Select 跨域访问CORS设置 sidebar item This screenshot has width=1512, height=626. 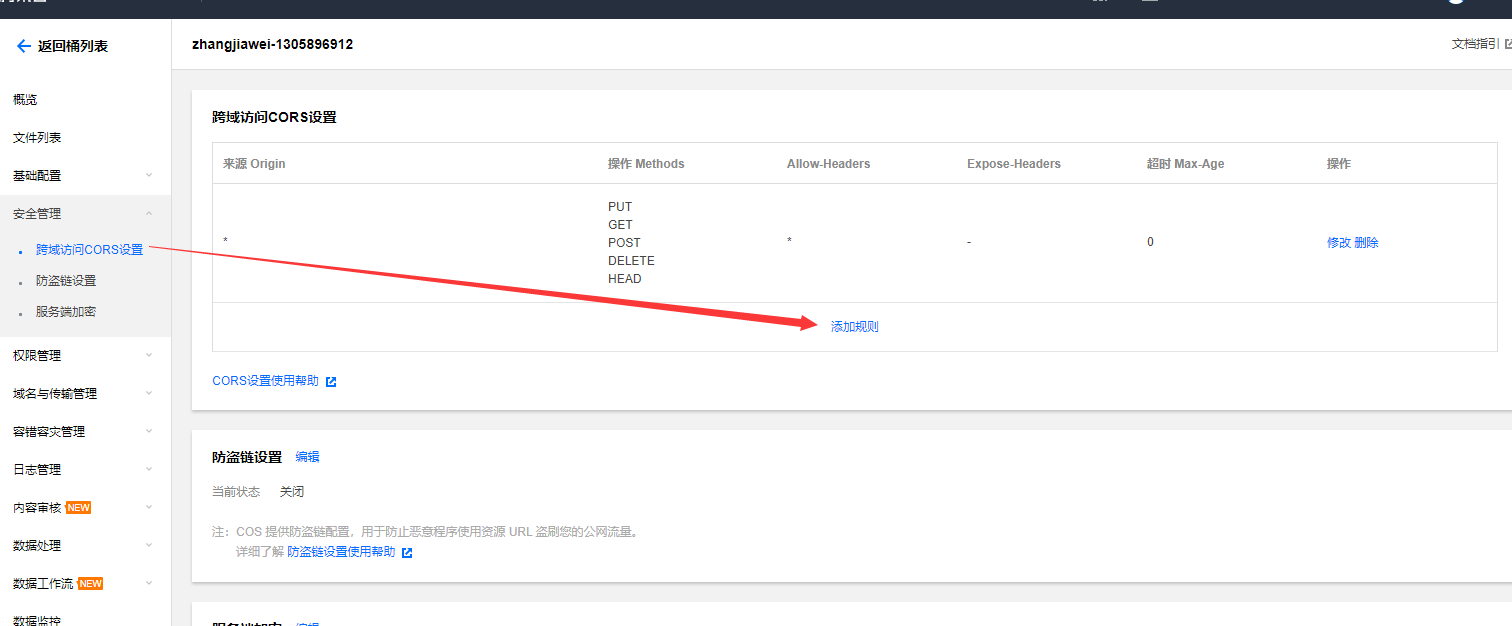click(89, 250)
